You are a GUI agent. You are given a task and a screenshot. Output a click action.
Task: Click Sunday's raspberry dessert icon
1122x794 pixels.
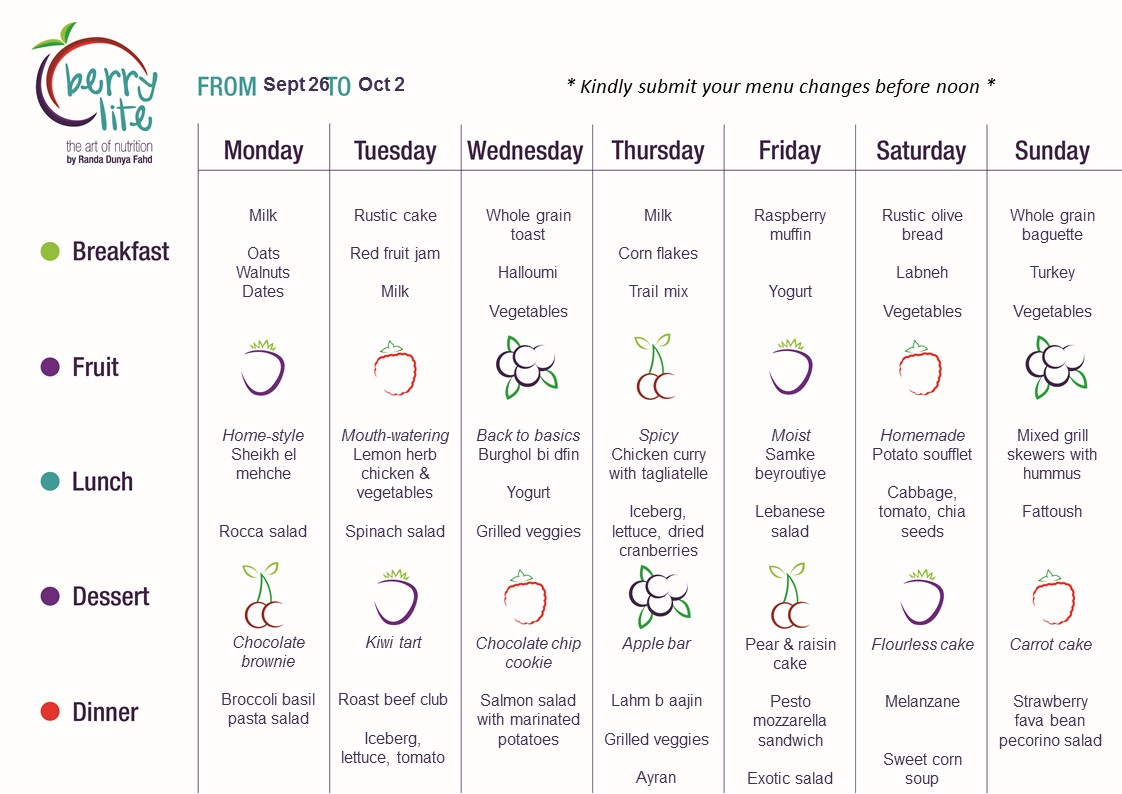(1052, 598)
